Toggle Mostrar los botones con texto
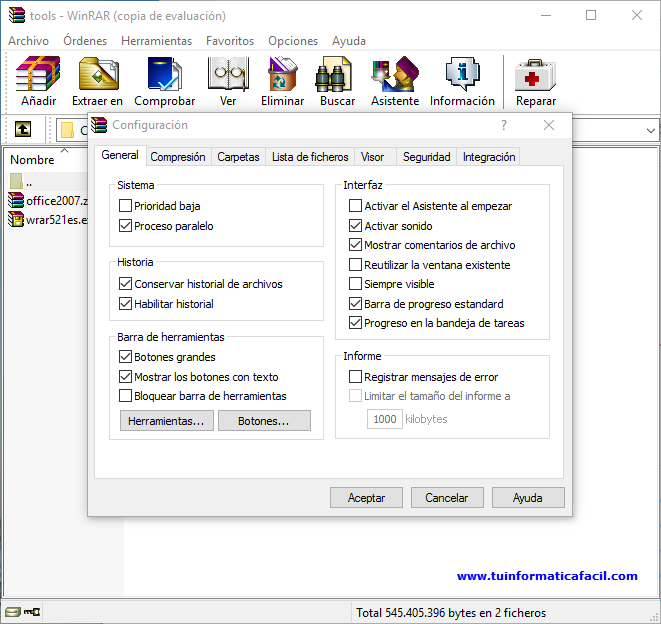Image resolution: width=661 pixels, height=624 pixels. point(125,376)
